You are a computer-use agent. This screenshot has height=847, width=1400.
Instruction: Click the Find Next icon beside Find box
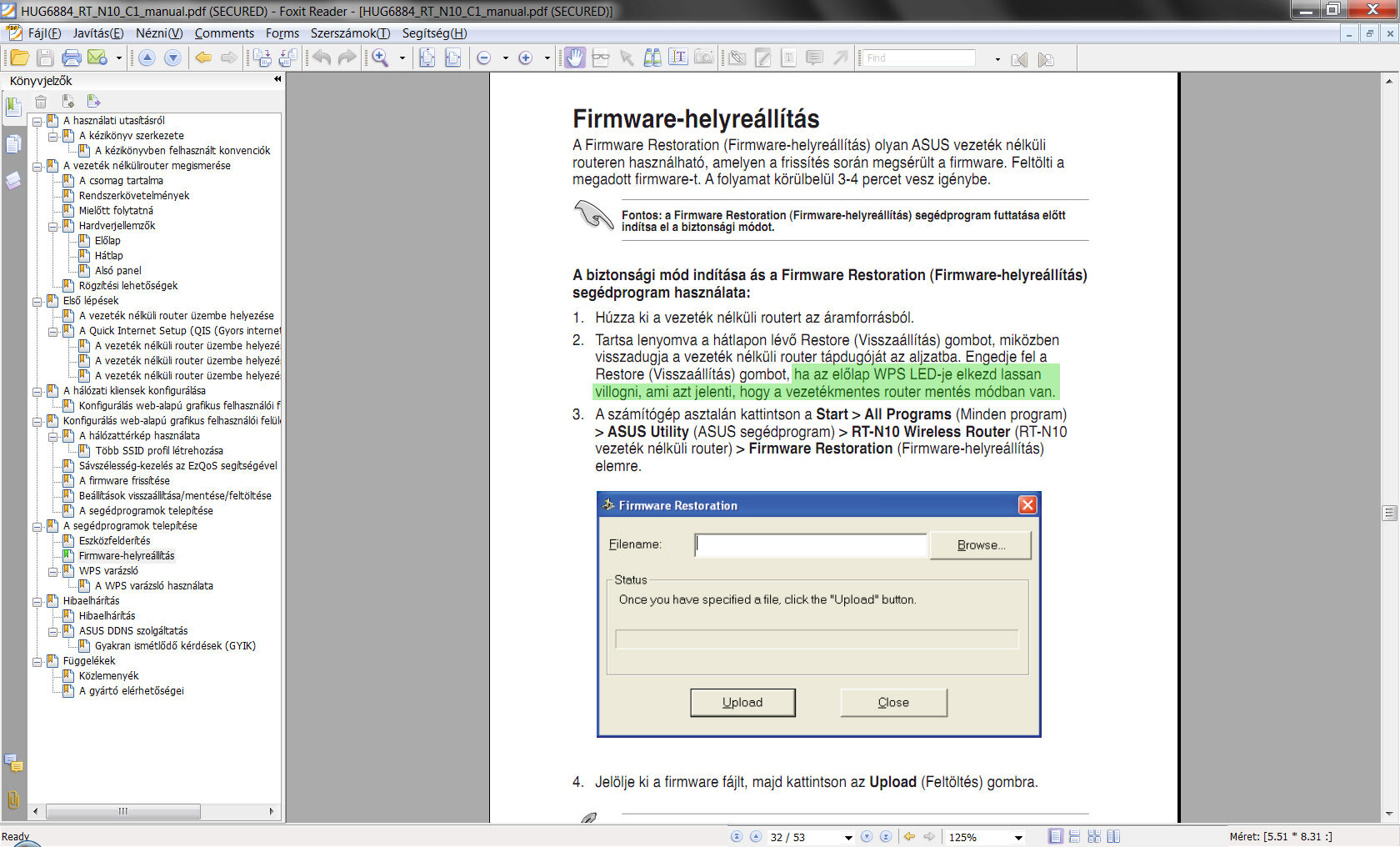tap(1046, 59)
